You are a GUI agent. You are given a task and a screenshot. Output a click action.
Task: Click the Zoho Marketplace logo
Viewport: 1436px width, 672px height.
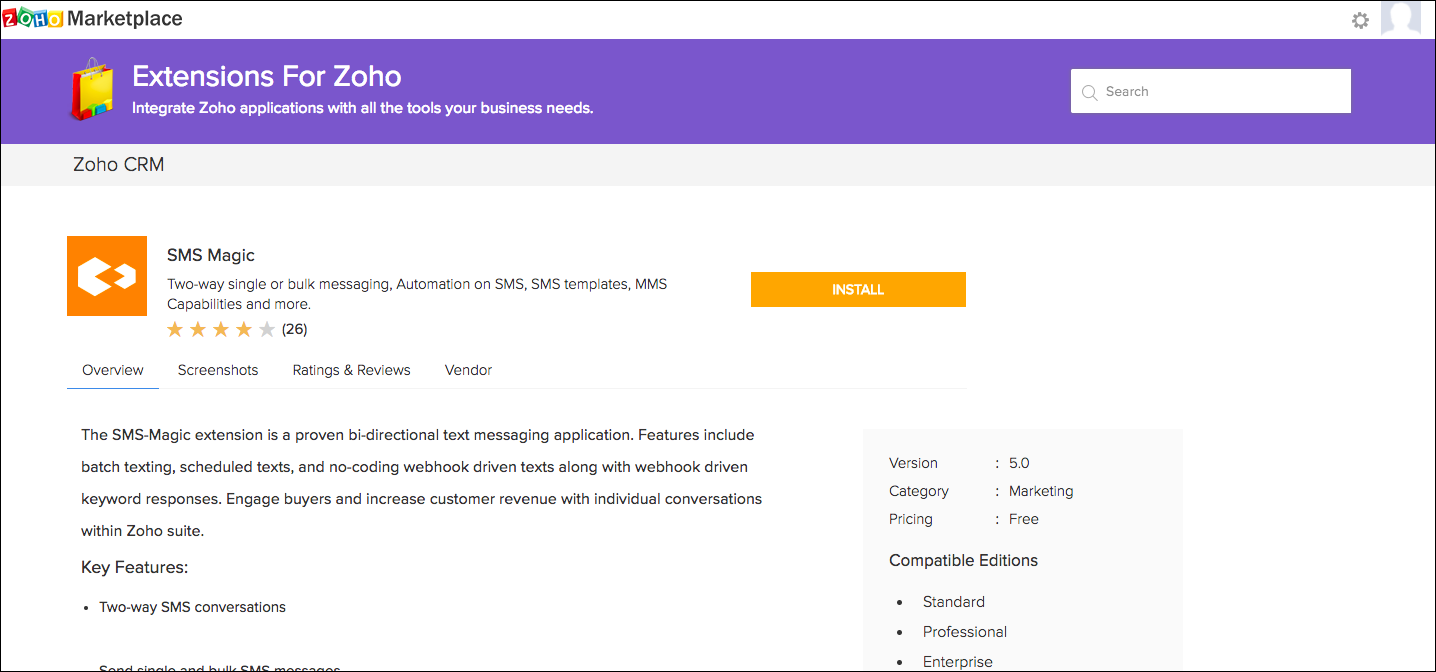93,19
